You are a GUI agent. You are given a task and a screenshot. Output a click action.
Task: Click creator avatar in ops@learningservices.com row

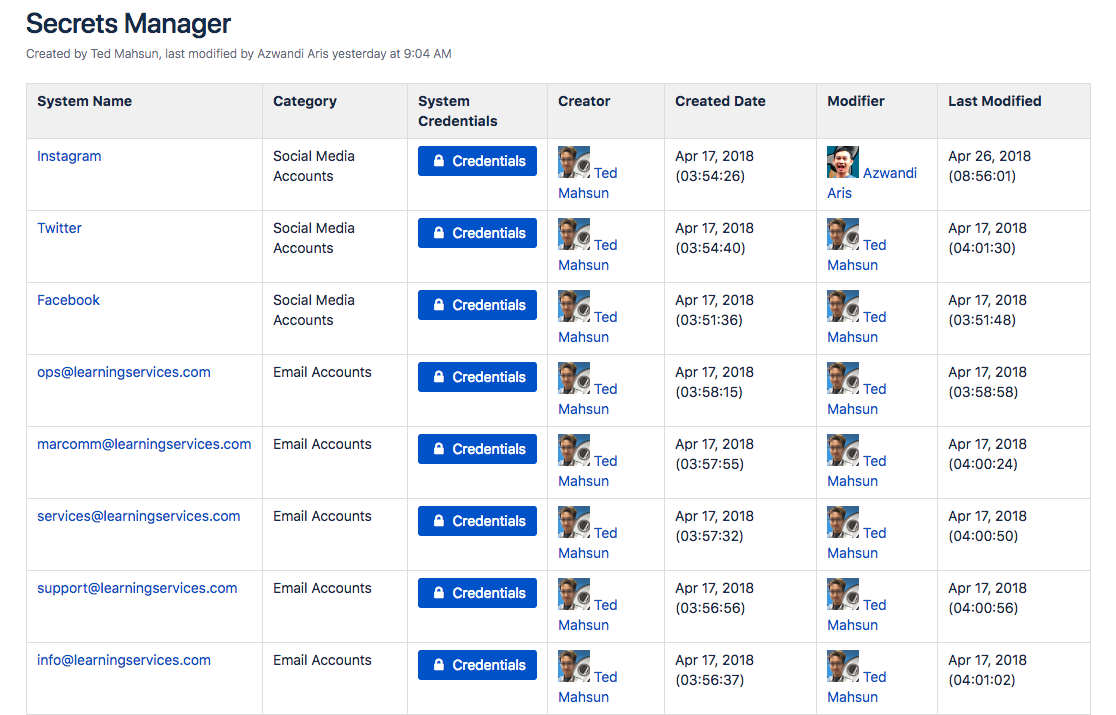click(x=574, y=378)
